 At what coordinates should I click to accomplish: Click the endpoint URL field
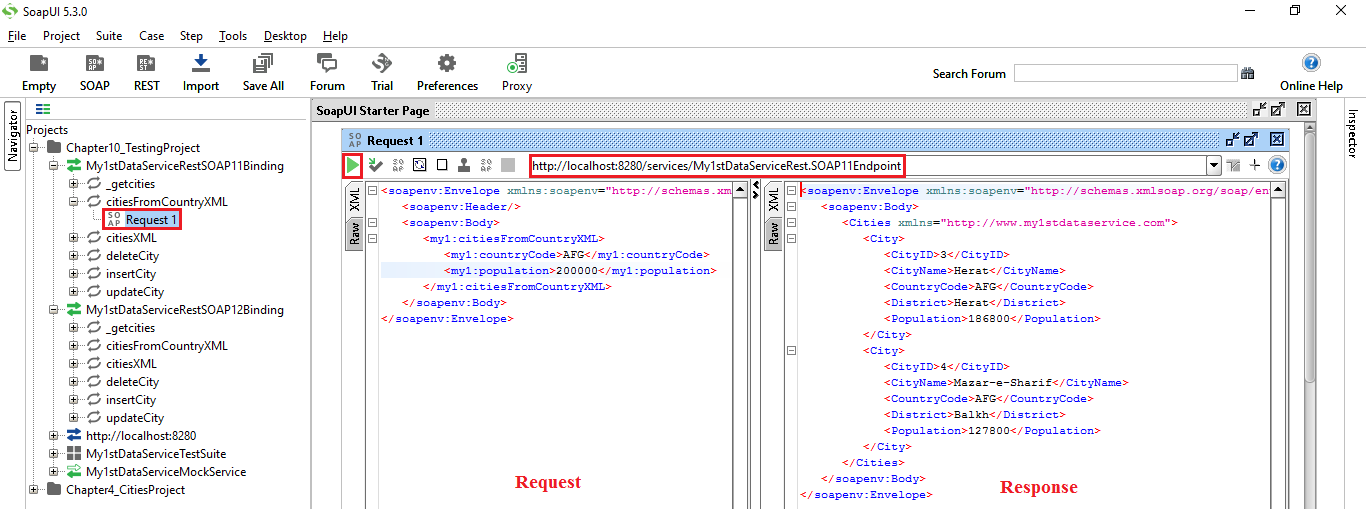click(868, 165)
